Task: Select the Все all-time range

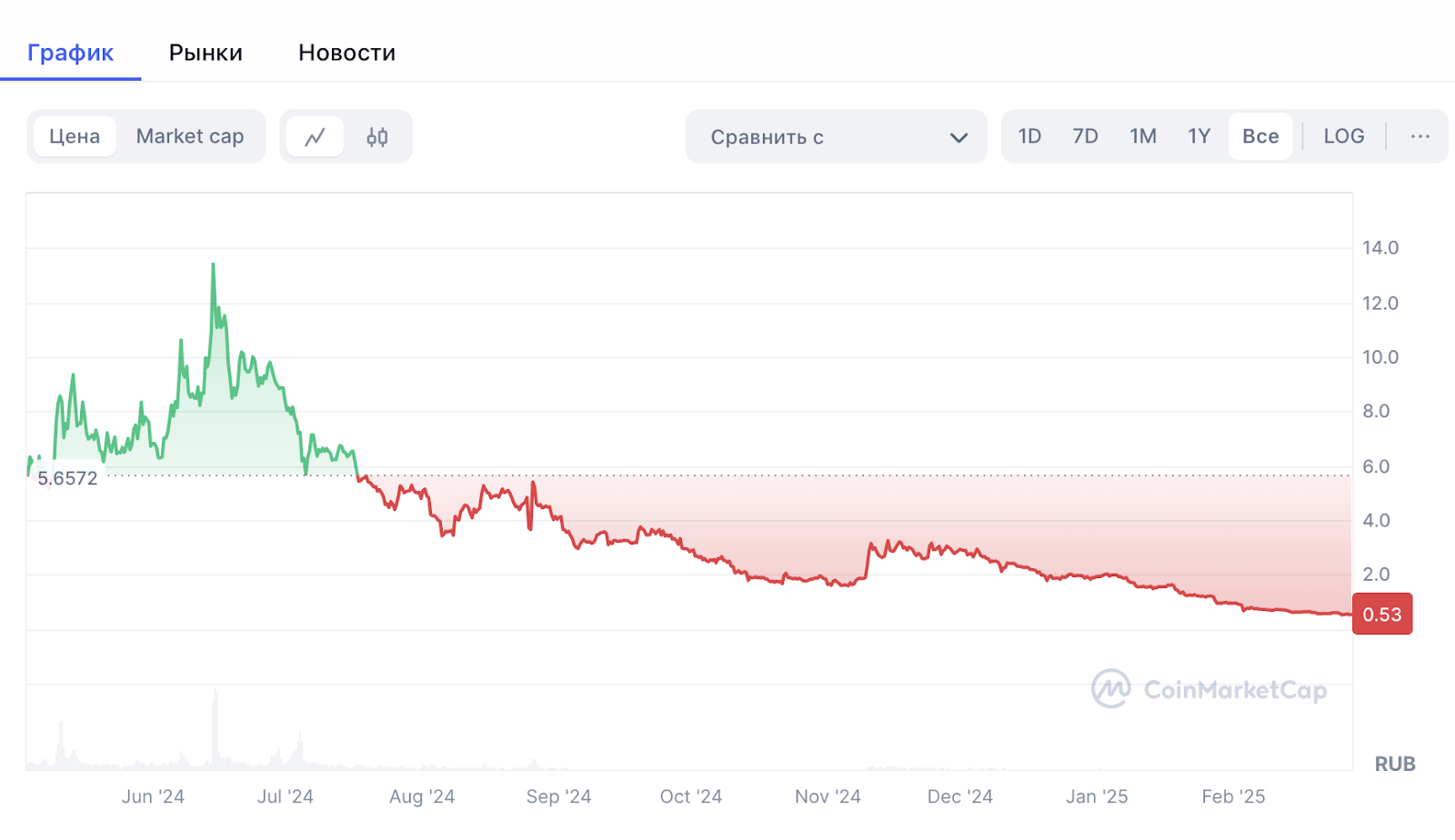Action: [1260, 136]
